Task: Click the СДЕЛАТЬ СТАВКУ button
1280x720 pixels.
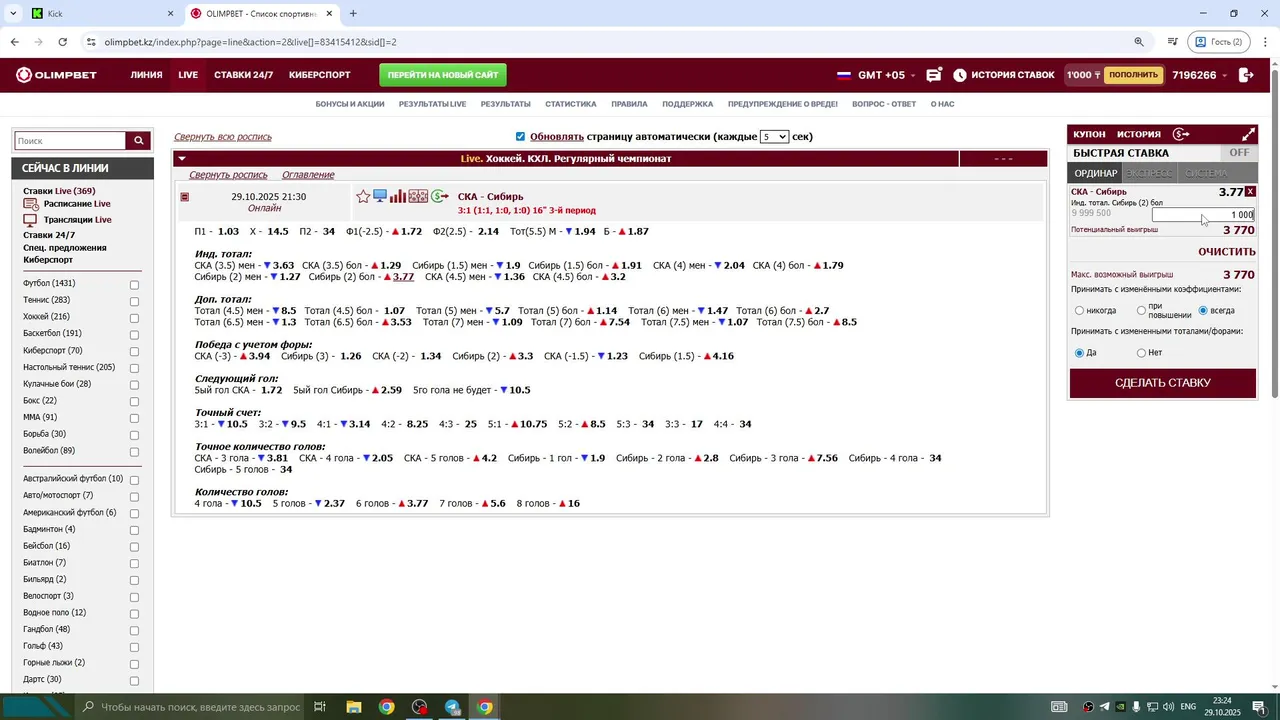Action: [x=1163, y=383]
